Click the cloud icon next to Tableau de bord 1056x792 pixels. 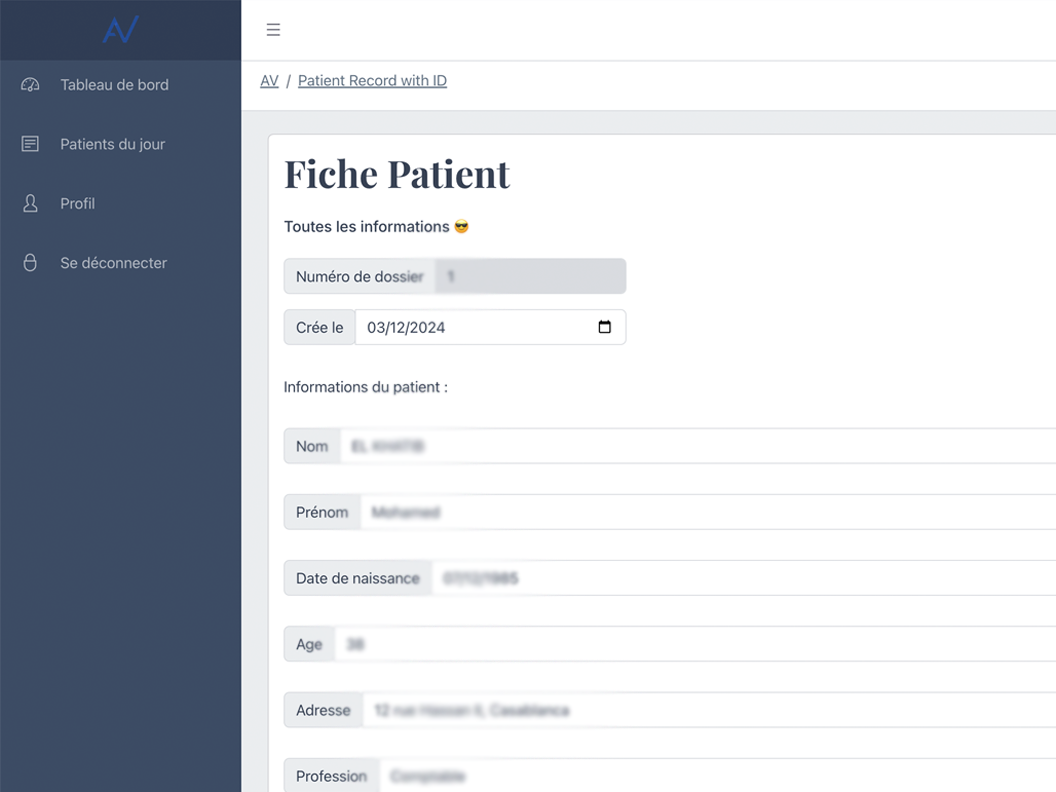[x=29, y=84]
